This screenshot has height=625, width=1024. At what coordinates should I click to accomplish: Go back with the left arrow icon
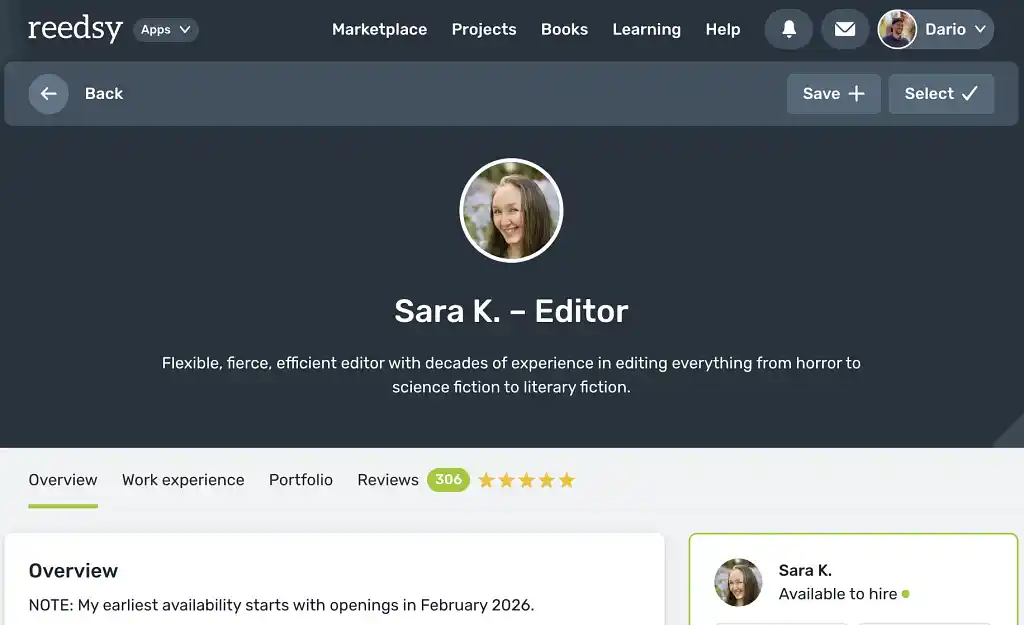pyautogui.click(x=48, y=93)
